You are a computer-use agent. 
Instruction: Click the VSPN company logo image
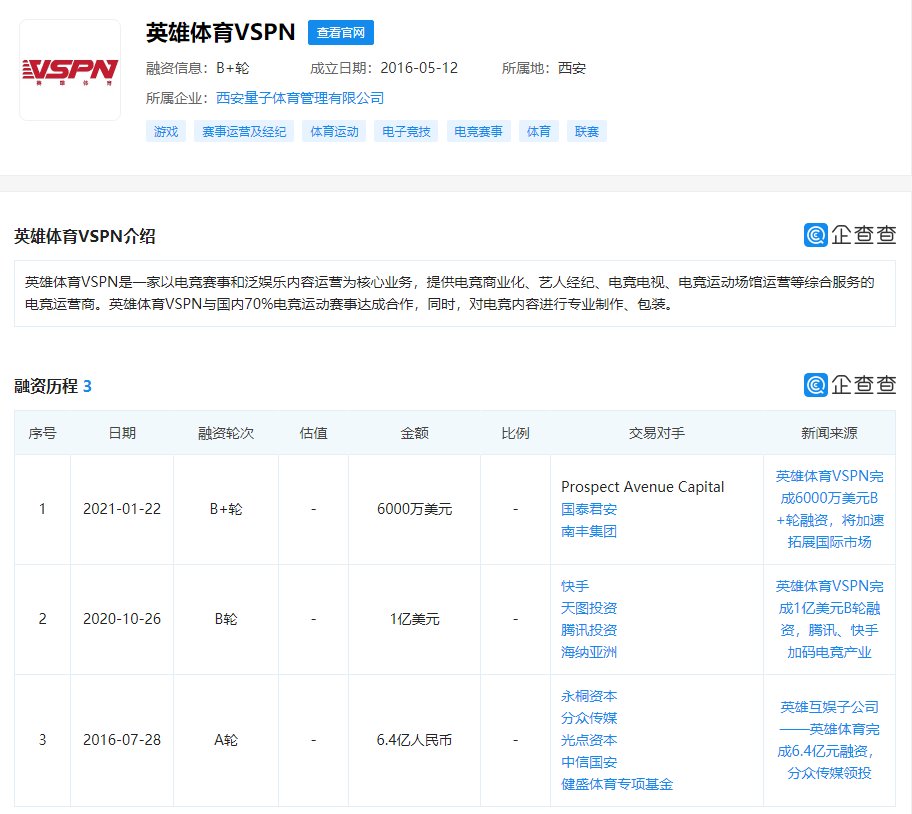point(70,70)
